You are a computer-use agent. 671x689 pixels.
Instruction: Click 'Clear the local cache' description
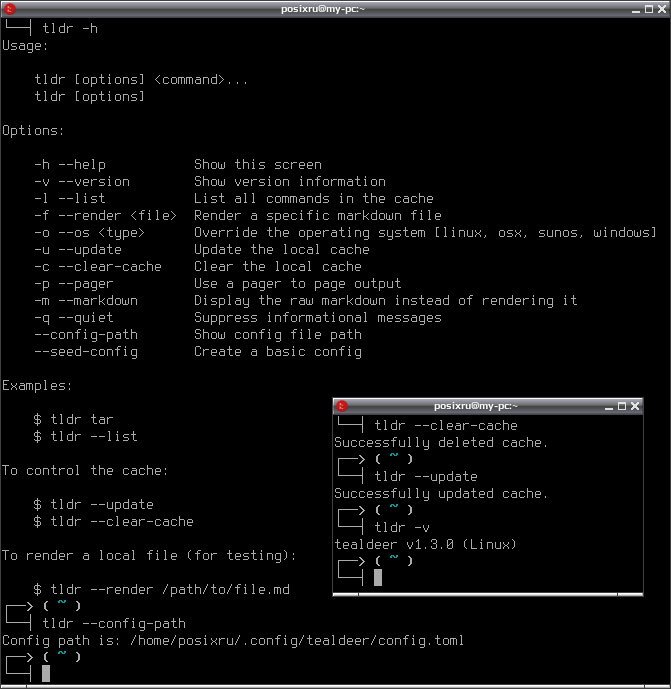point(278,267)
